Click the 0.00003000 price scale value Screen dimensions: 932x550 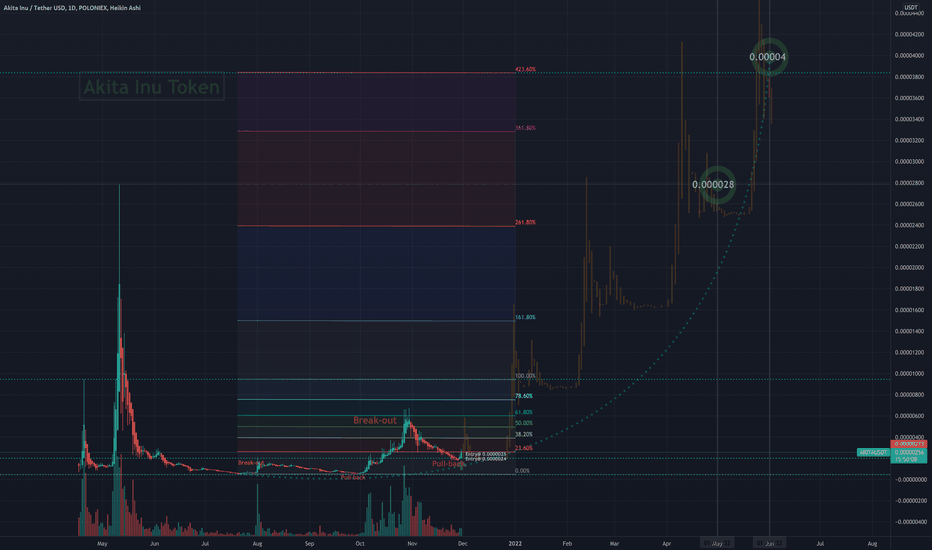pyautogui.click(x=909, y=162)
